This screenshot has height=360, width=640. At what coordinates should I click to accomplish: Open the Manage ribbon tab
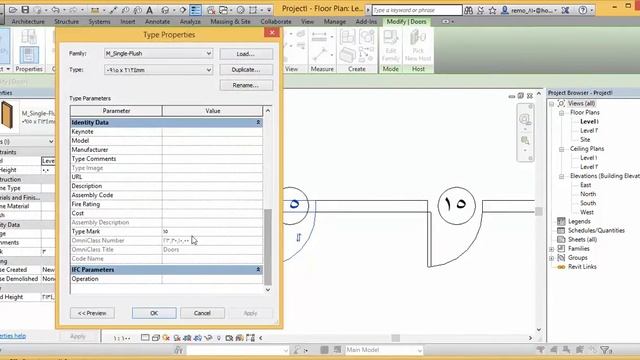click(x=335, y=22)
